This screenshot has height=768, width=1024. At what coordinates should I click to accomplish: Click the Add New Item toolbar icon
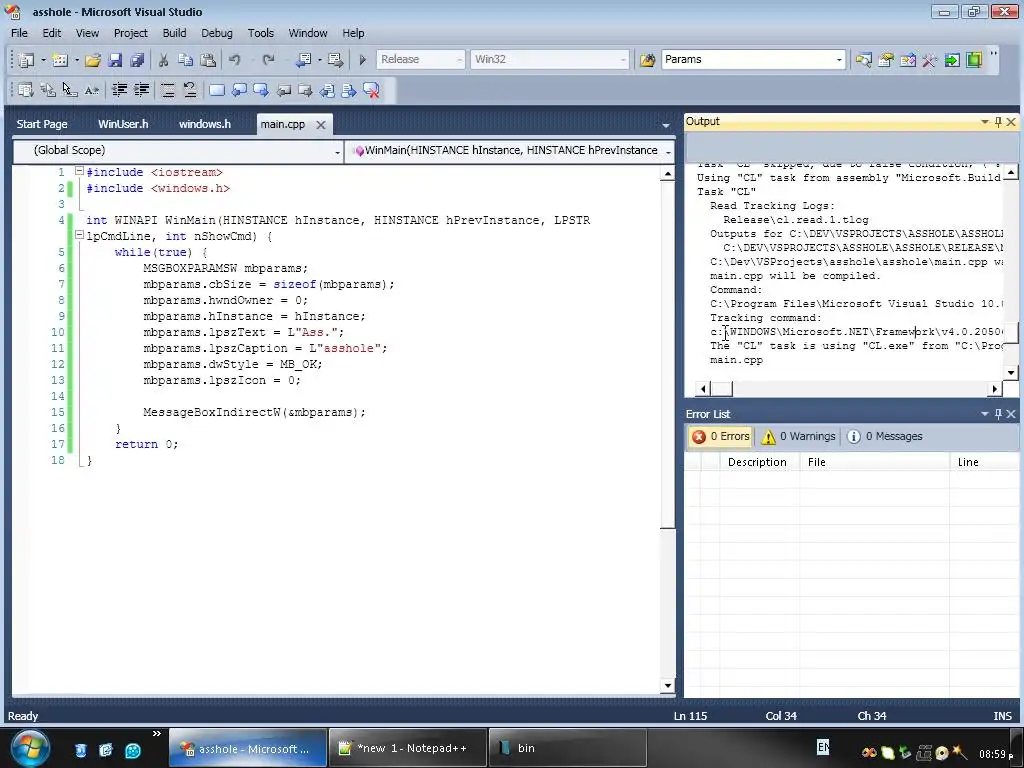[60, 60]
